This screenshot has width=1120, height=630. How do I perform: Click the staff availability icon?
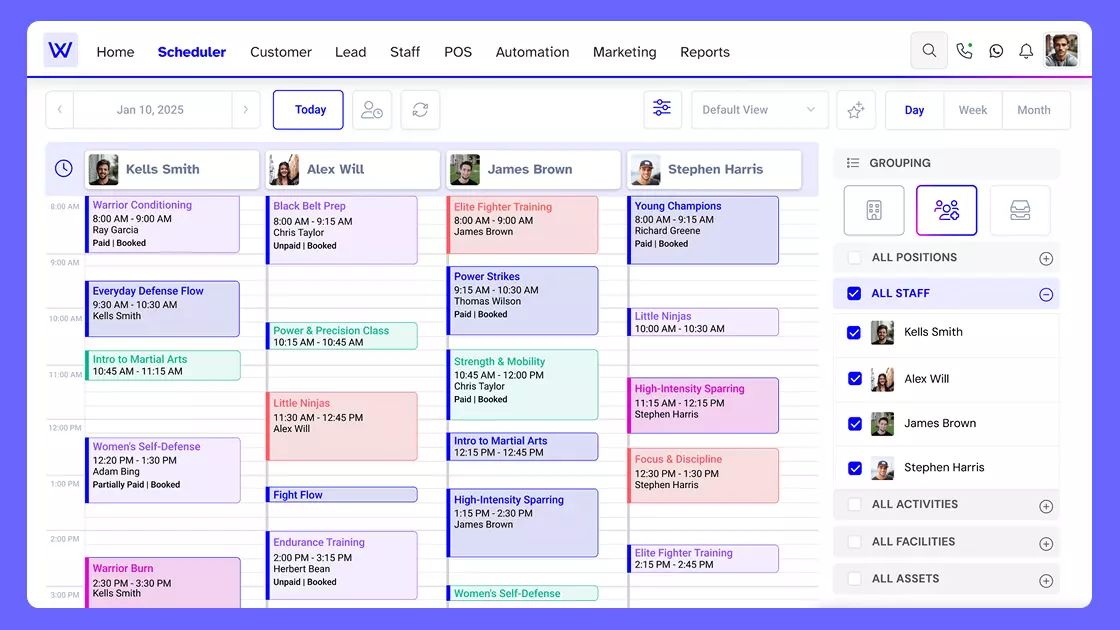click(x=371, y=109)
